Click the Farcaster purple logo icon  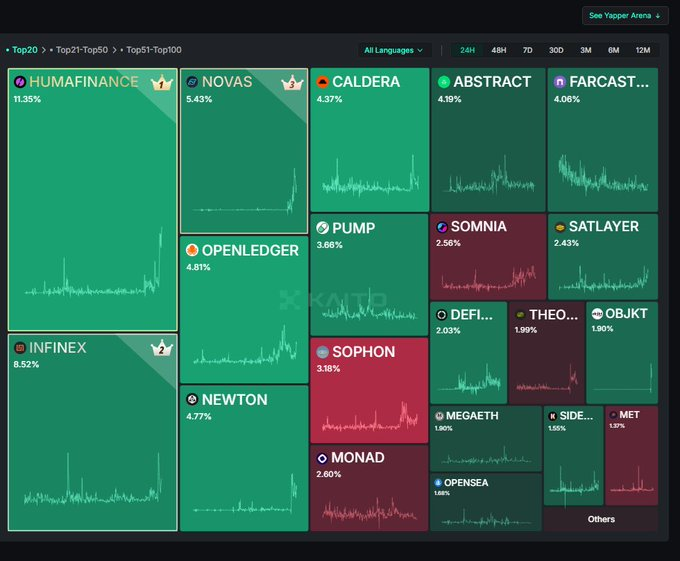pyautogui.click(x=560, y=82)
